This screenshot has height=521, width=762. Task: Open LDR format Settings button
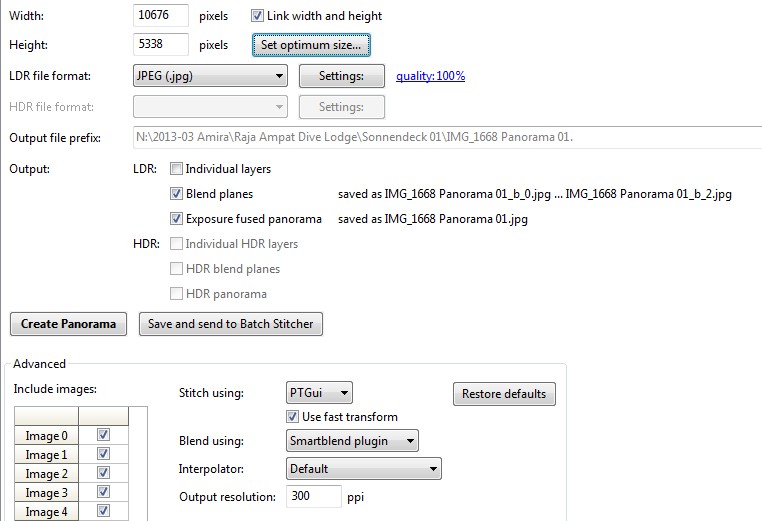point(341,76)
